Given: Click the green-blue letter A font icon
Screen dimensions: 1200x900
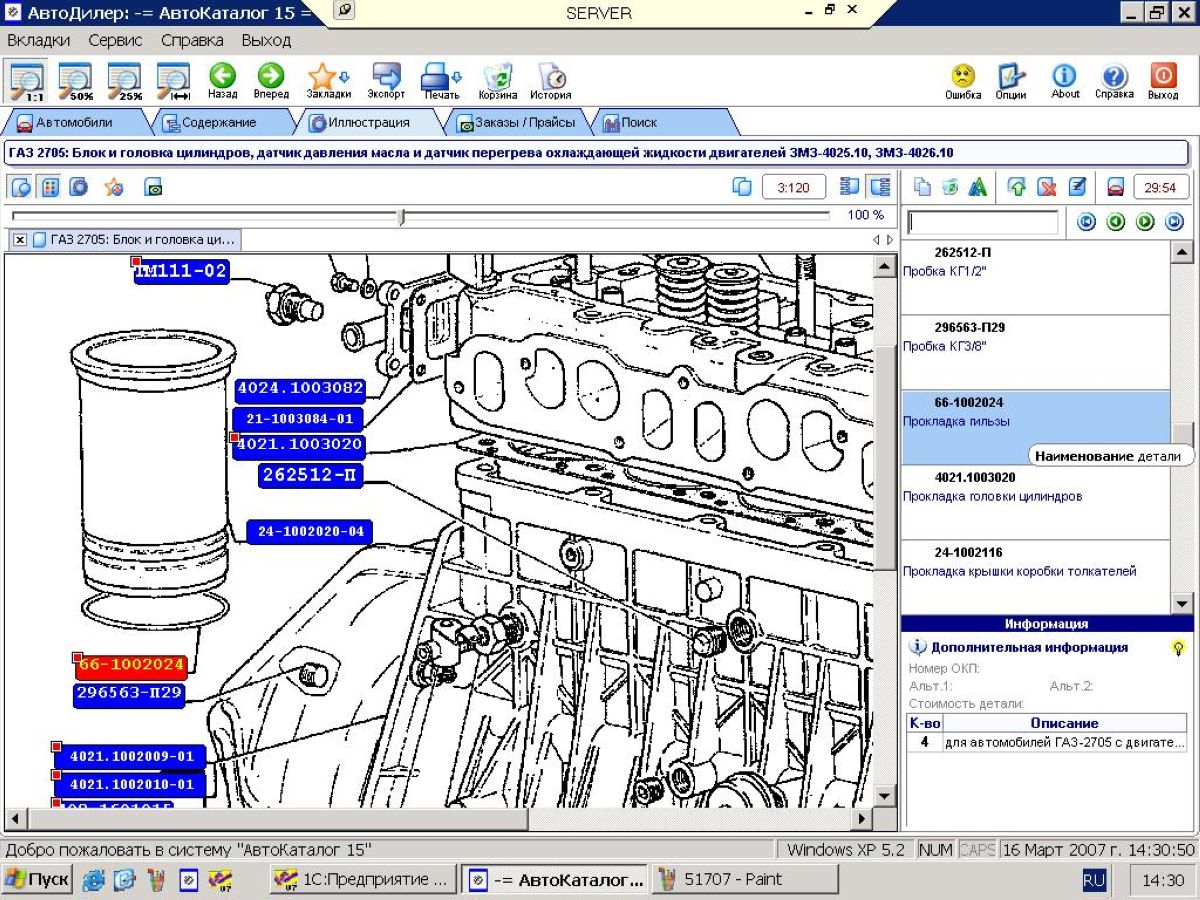Looking at the screenshot, I should 977,187.
